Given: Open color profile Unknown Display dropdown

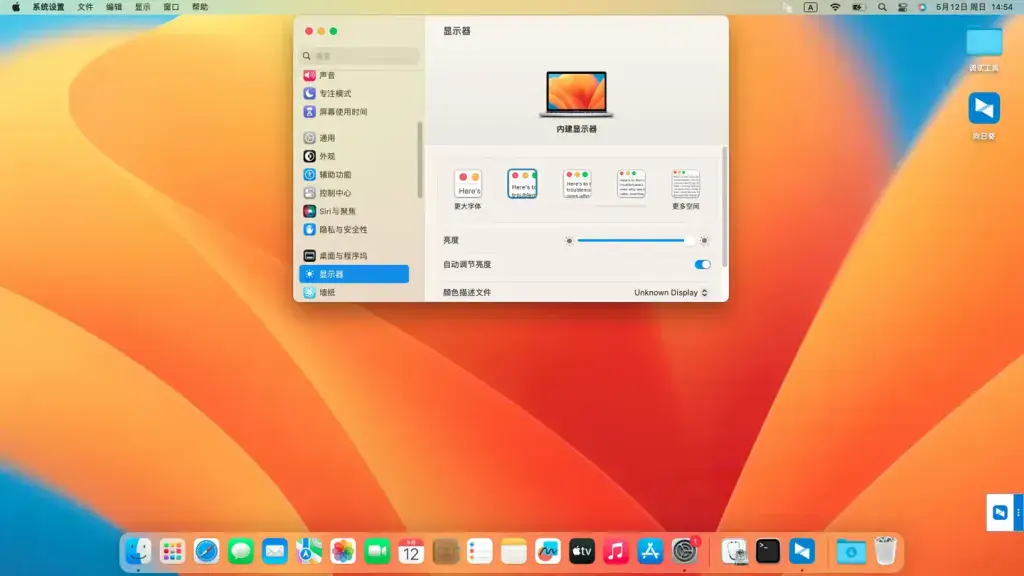Looking at the screenshot, I should (671, 293).
